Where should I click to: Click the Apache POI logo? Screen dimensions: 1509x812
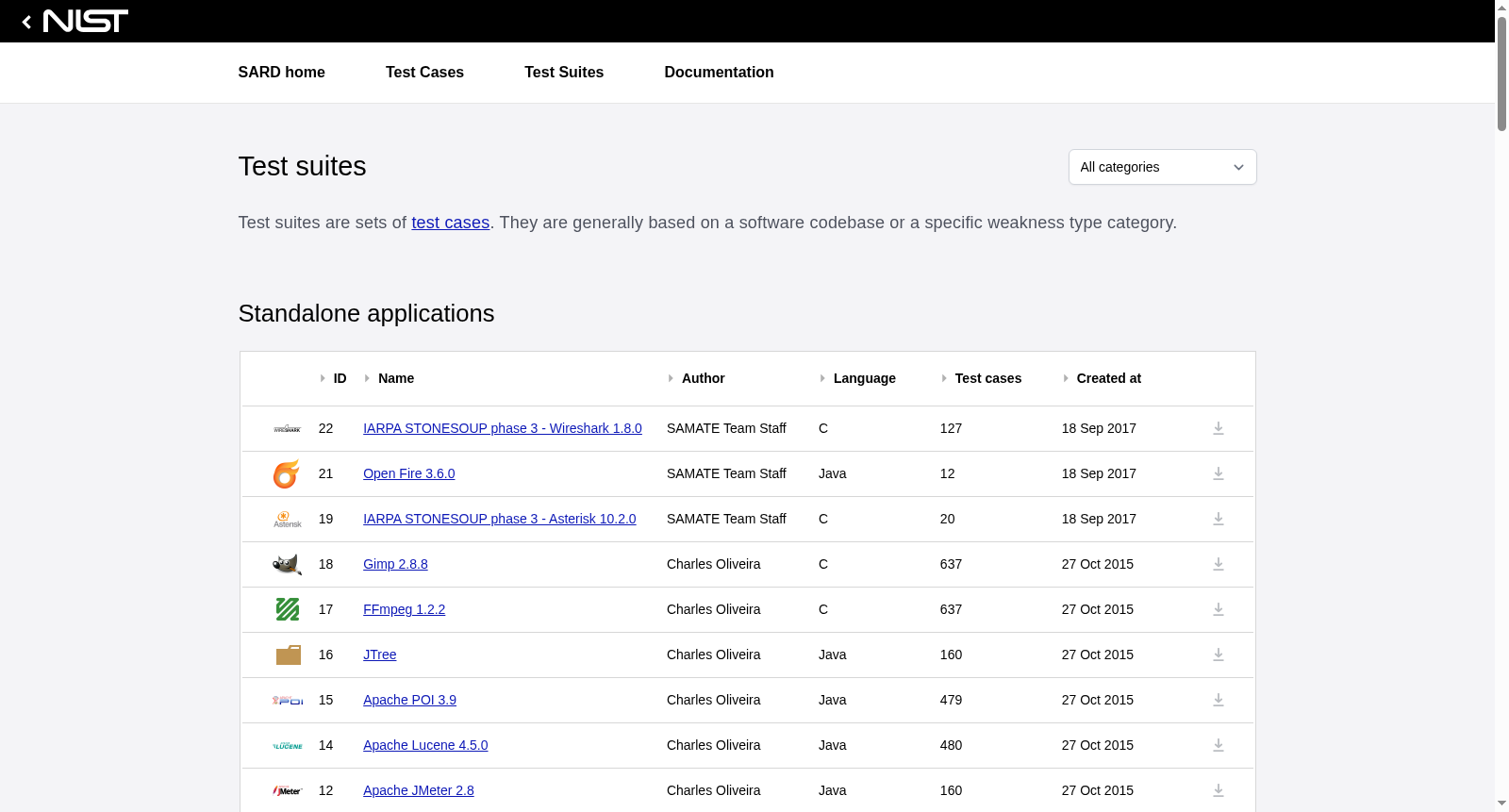tap(288, 700)
